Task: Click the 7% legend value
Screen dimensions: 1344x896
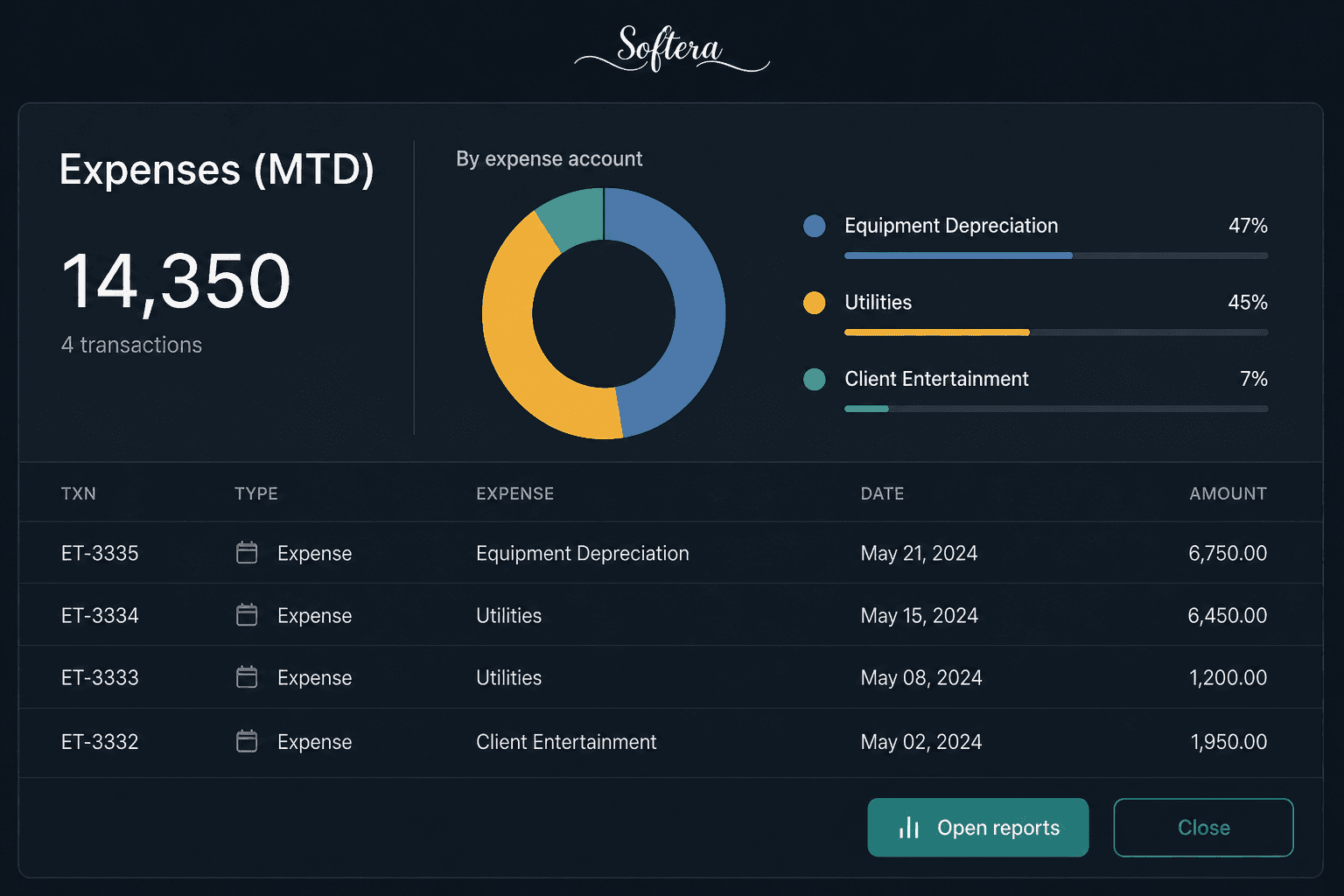Action: [x=1254, y=379]
